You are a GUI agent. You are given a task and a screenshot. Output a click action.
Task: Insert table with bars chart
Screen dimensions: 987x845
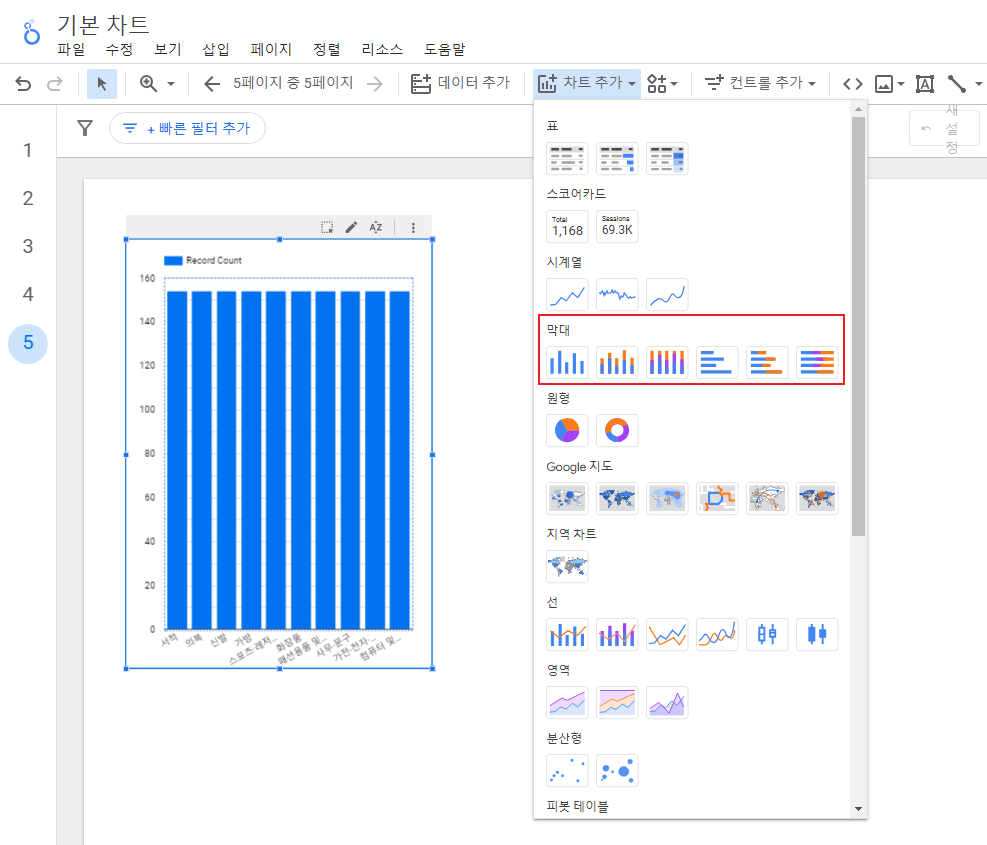[x=617, y=158]
